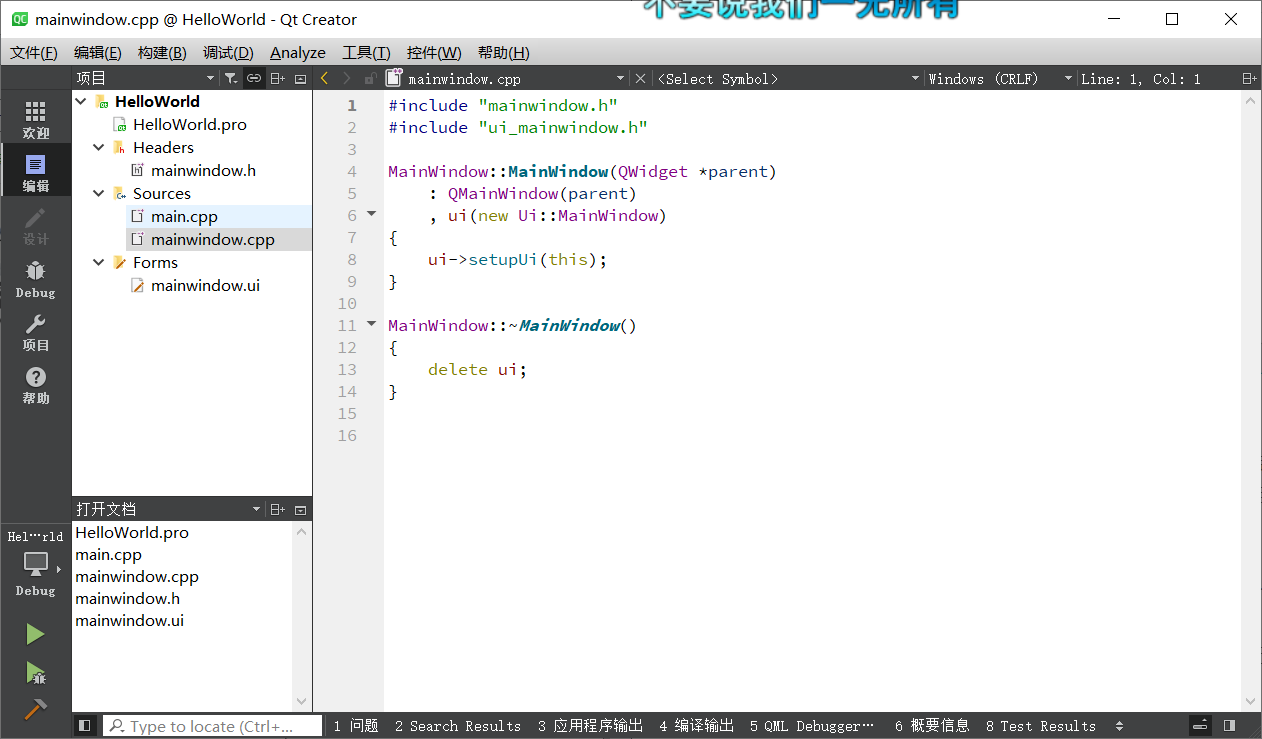Open the 帮助(H) menu

[x=503, y=52]
